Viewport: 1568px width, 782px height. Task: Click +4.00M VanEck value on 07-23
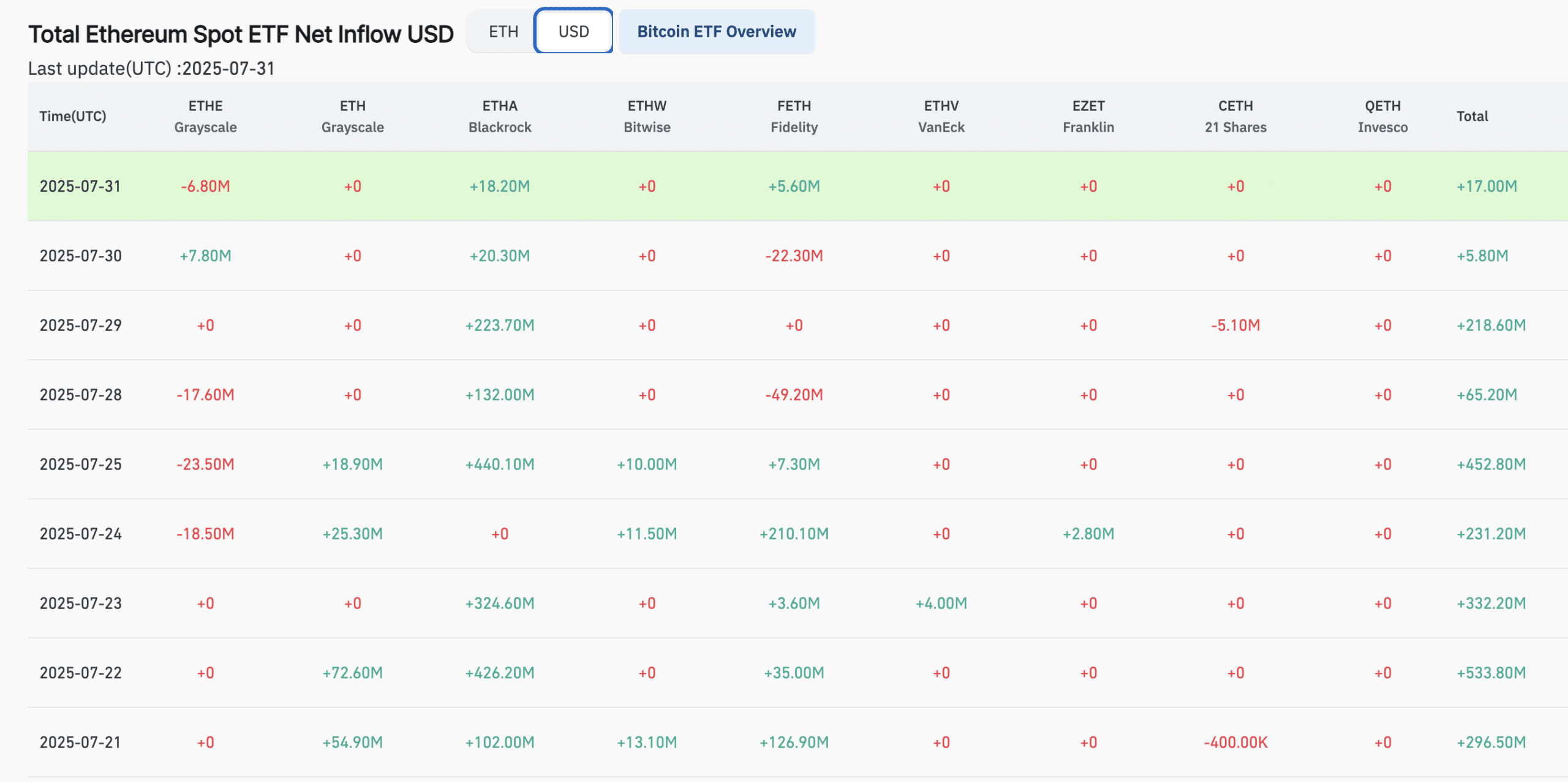tap(941, 603)
